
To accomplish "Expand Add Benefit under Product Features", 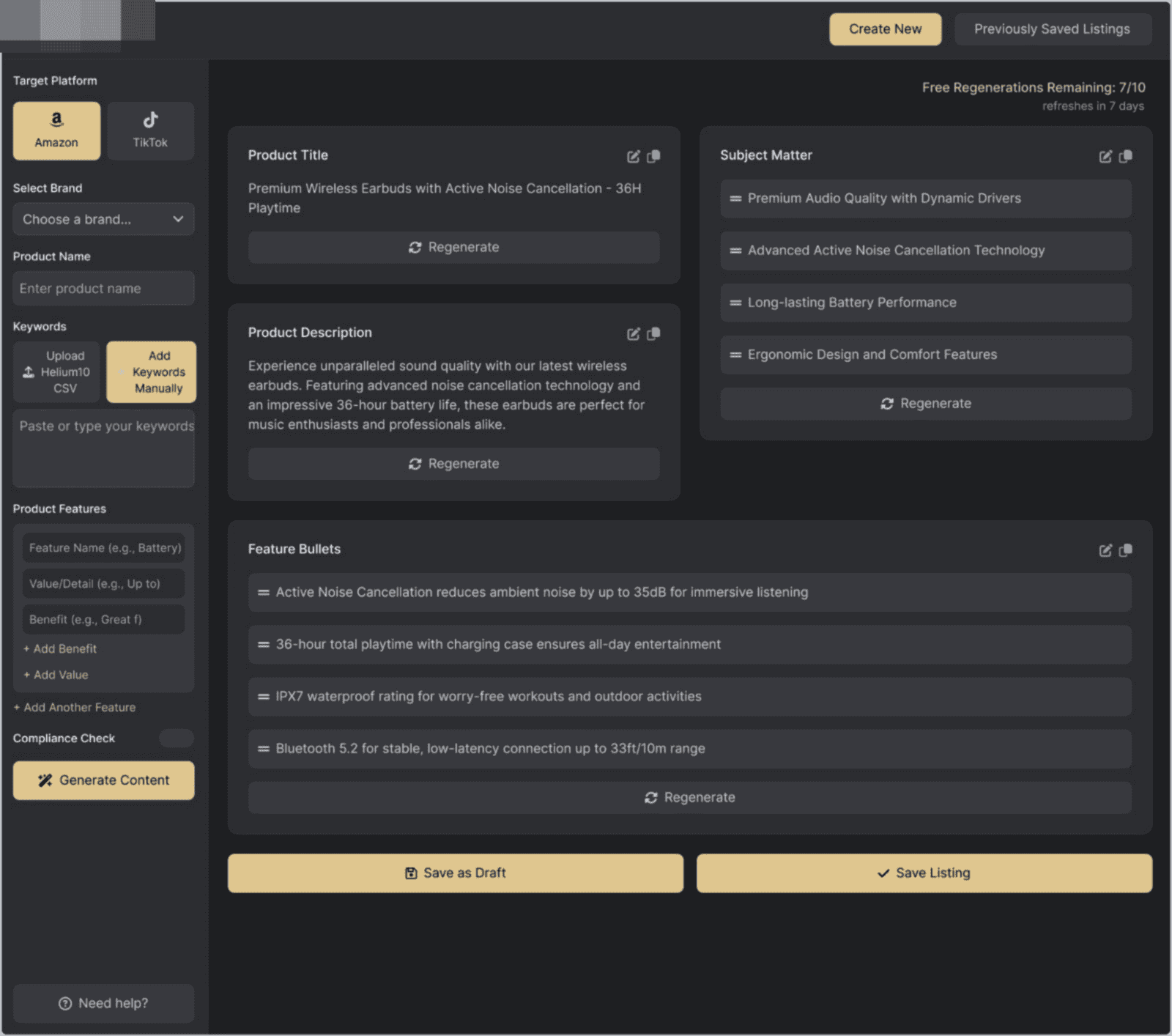I will (x=60, y=648).
